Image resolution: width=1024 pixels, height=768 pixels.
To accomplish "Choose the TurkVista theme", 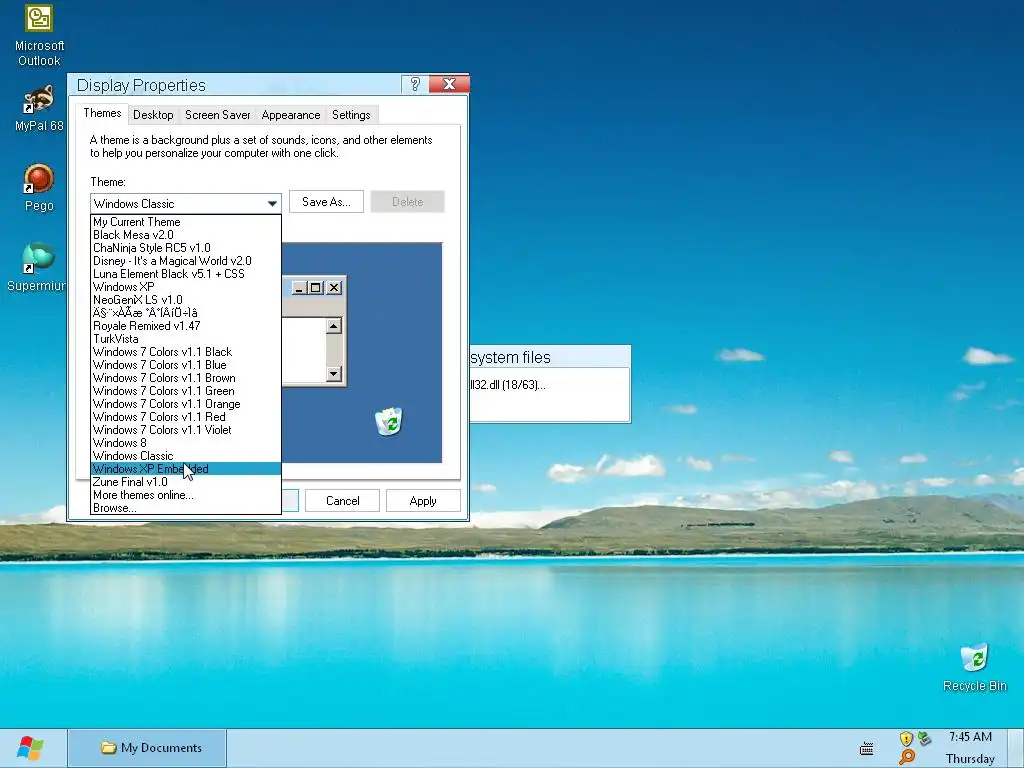I will 185,339.
